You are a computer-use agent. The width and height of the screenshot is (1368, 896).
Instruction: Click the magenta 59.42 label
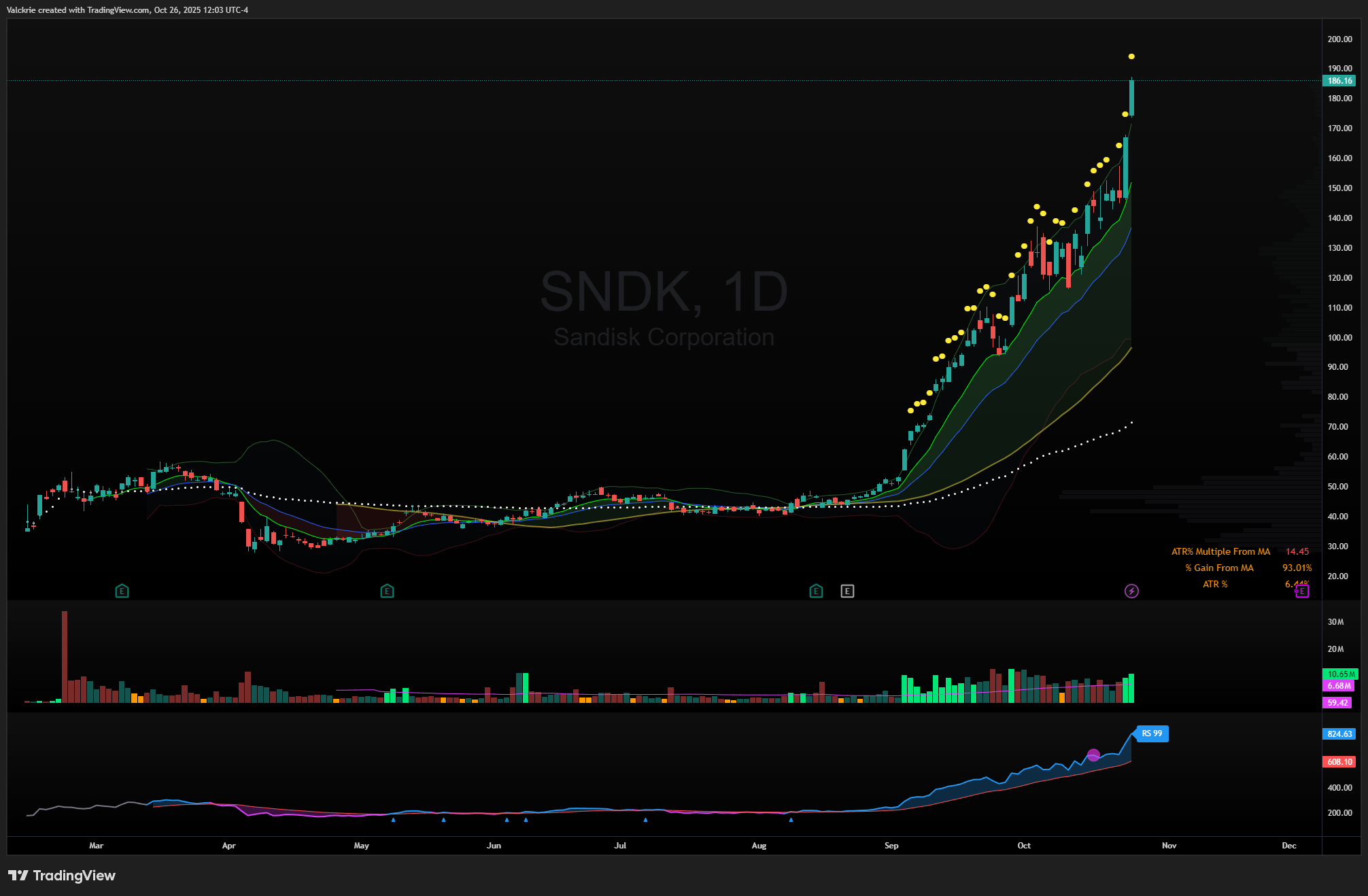1337,703
